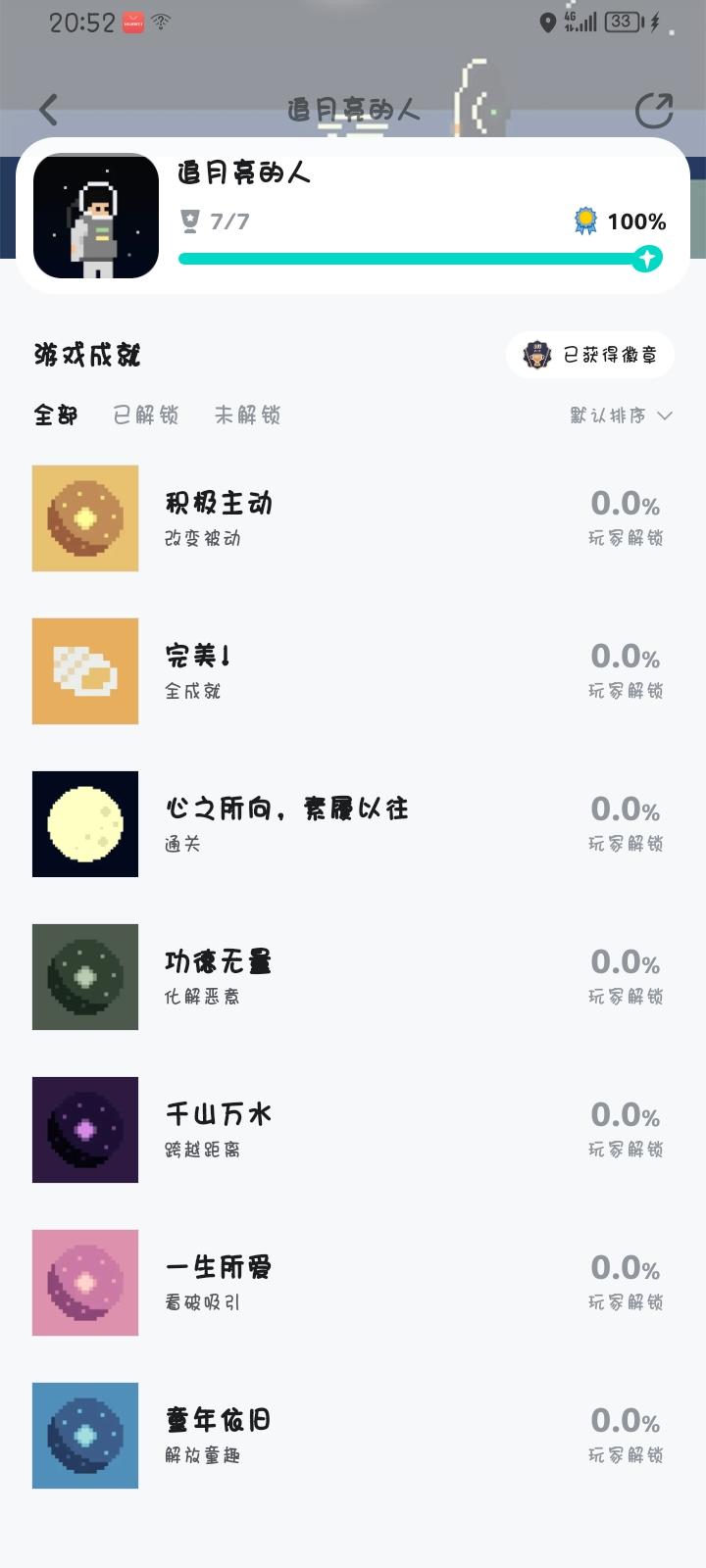This screenshot has height=1568, width=706.
Task: Tap the 功德无量 green achievement icon
Action: 85,977
